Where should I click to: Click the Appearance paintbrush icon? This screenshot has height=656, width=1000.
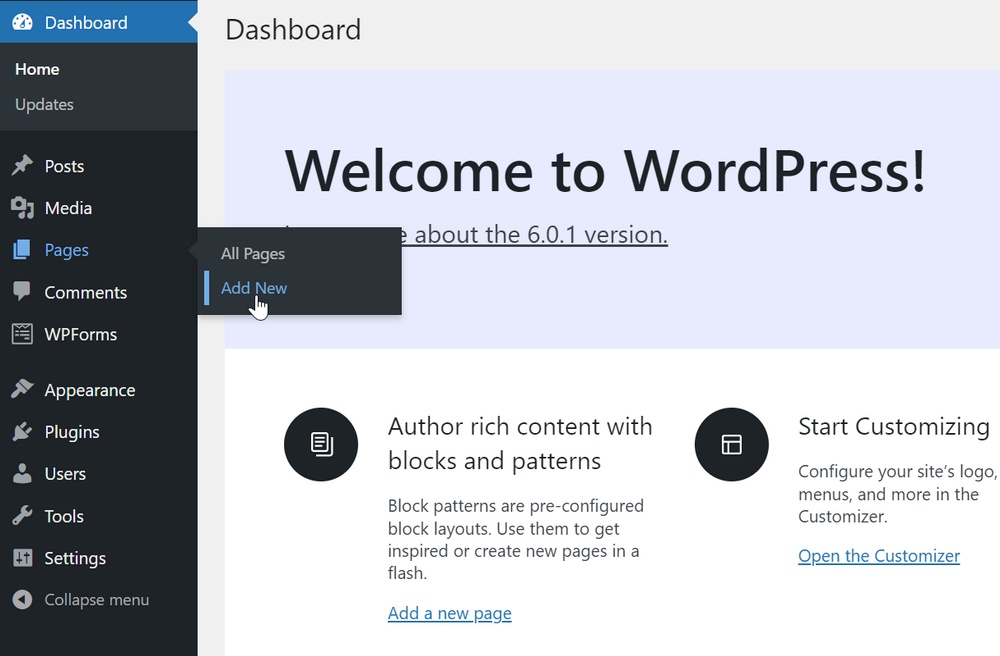(22, 389)
